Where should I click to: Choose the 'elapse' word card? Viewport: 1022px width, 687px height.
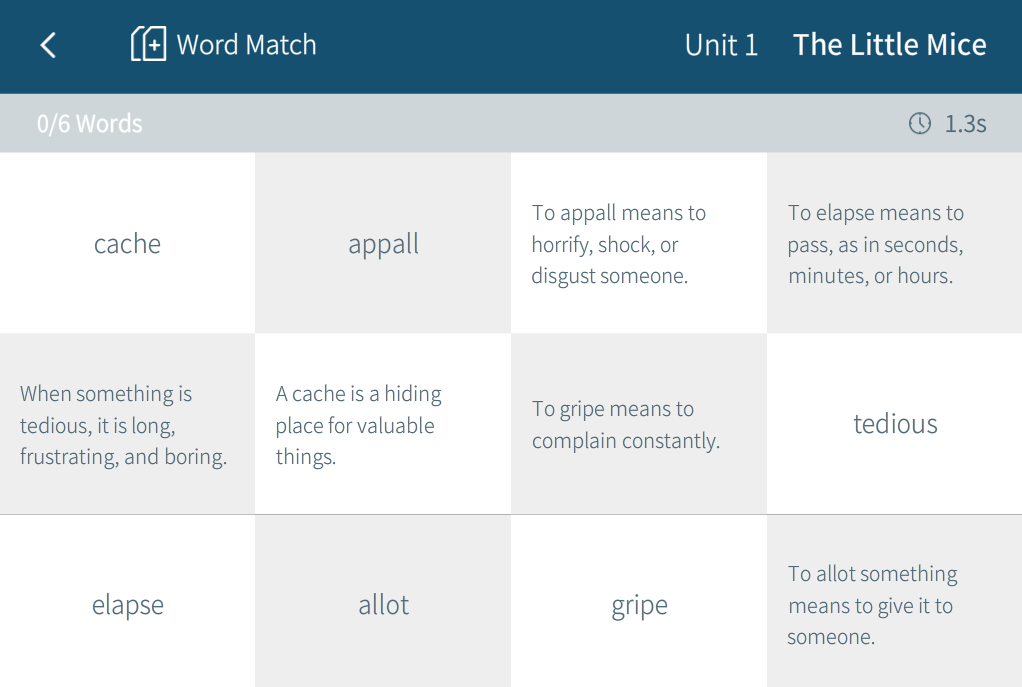127,605
